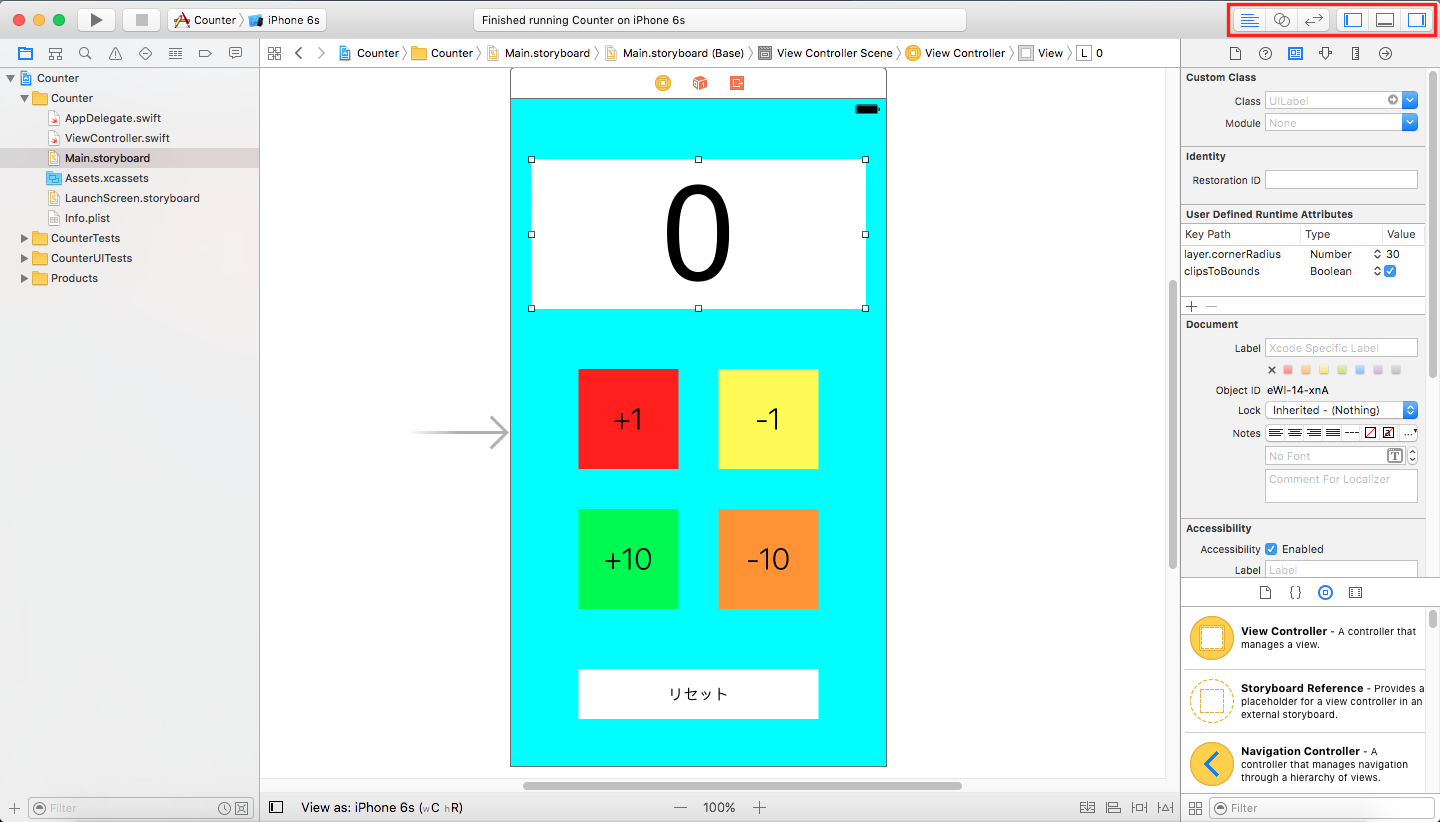Show the File inspector
Screen dimensions: 1440x822
click(x=1235, y=53)
